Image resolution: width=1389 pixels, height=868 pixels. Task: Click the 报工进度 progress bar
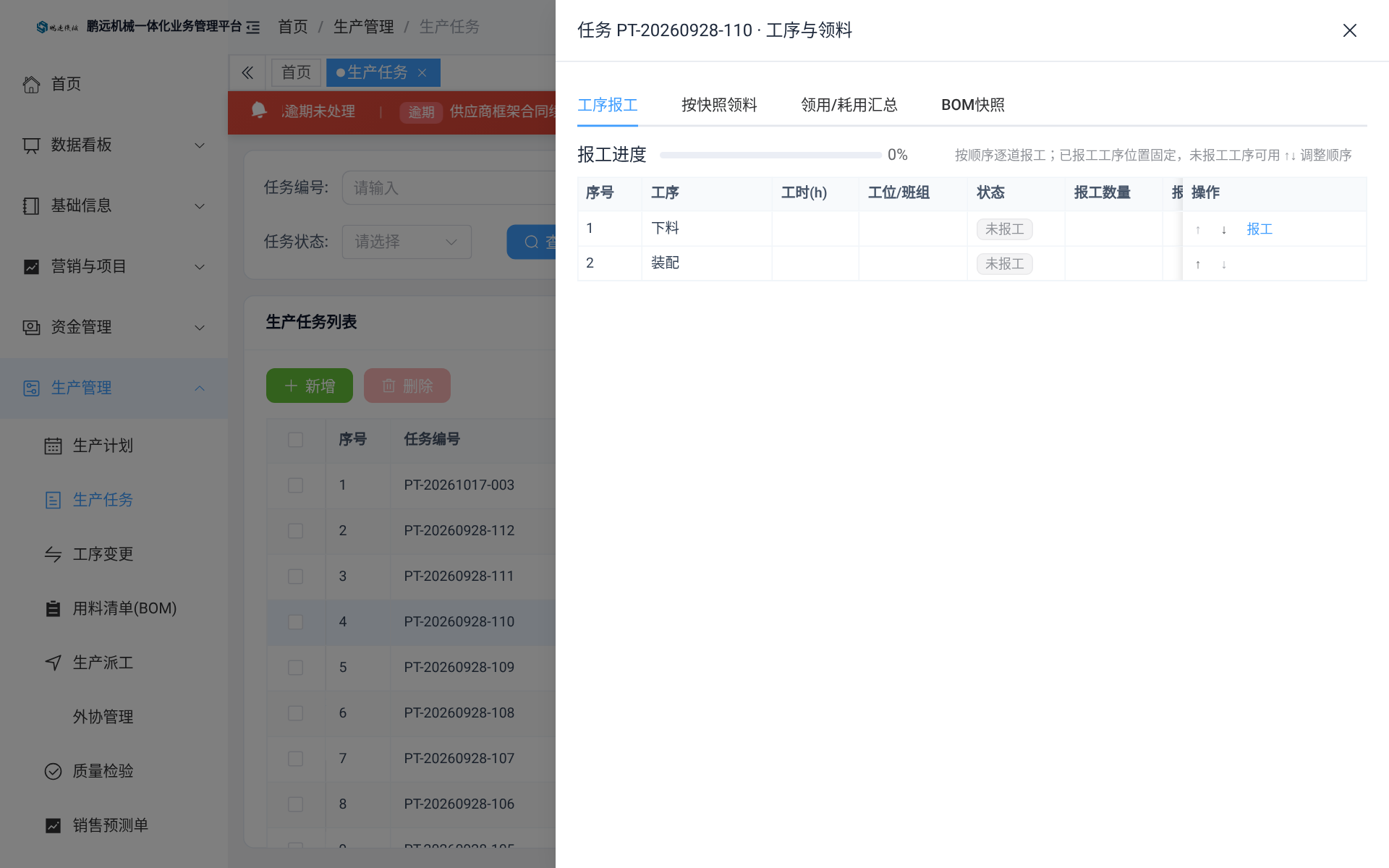click(x=770, y=155)
